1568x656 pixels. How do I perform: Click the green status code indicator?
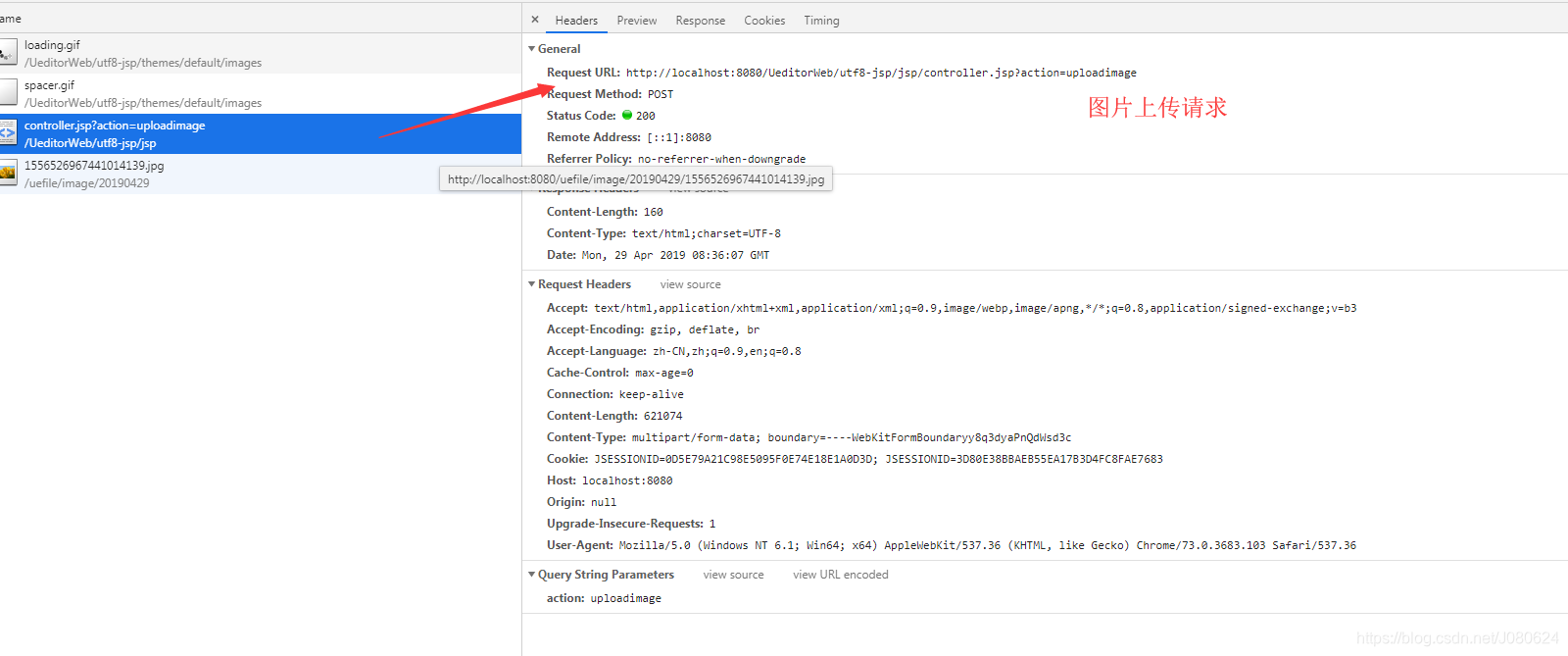point(627,115)
